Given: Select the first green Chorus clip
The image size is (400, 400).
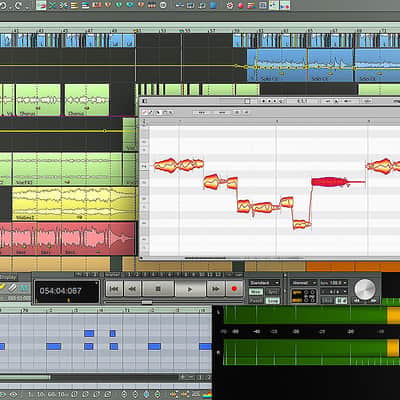Looking at the screenshot, I should 38,100.
